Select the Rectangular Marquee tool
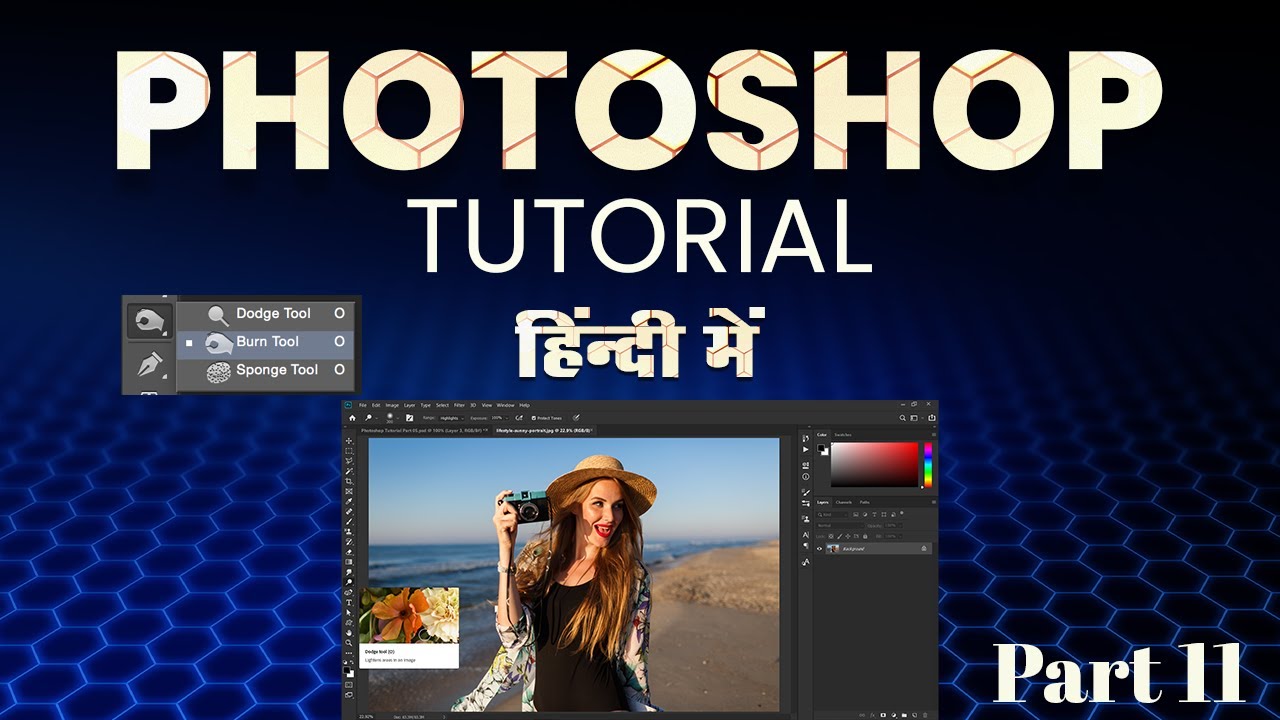Image resolution: width=1280 pixels, height=720 pixels. click(349, 451)
